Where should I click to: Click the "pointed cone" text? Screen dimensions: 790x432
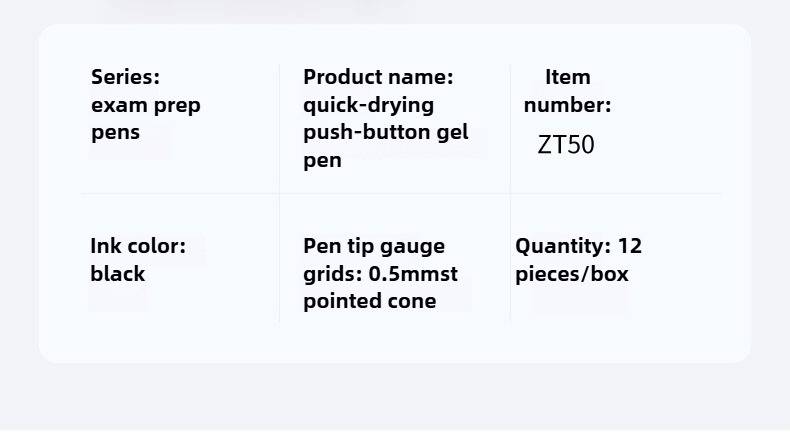pos(370,301)
